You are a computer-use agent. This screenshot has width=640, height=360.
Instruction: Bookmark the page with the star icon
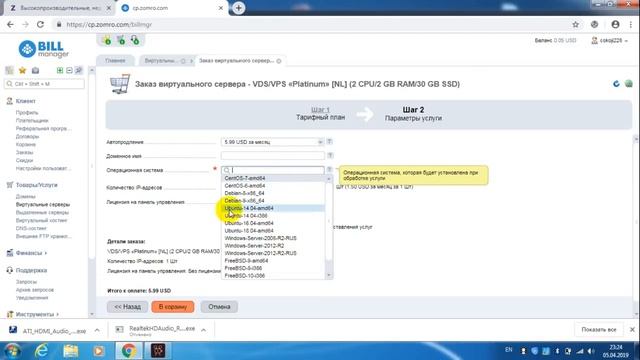point(576,24)
